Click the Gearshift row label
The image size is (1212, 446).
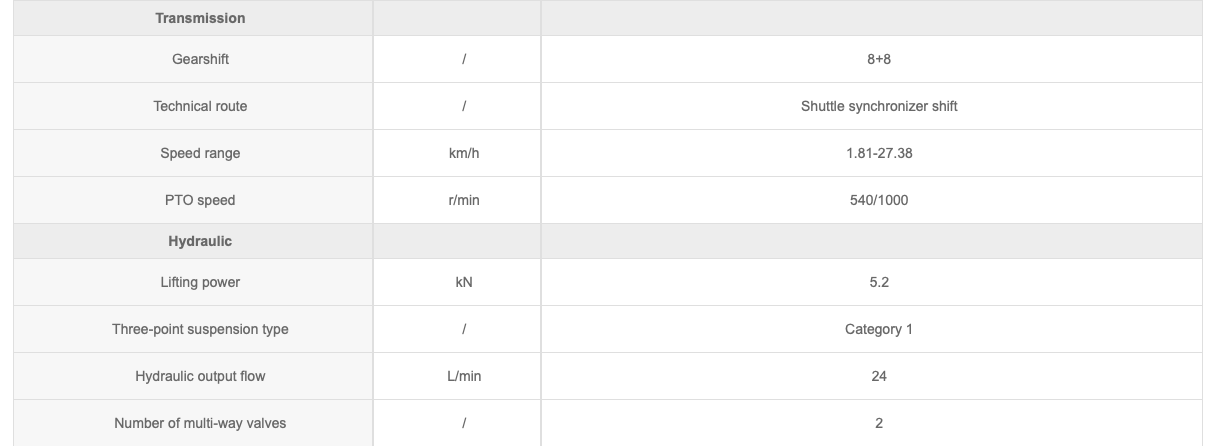tap(200, 59)
